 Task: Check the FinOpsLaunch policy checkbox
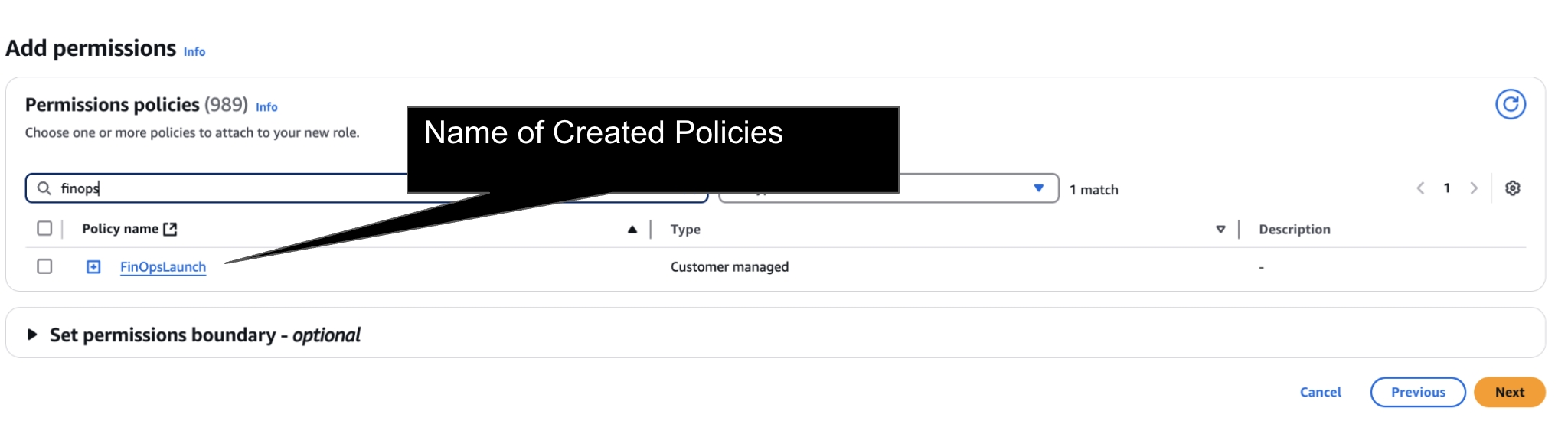(44, 266)
